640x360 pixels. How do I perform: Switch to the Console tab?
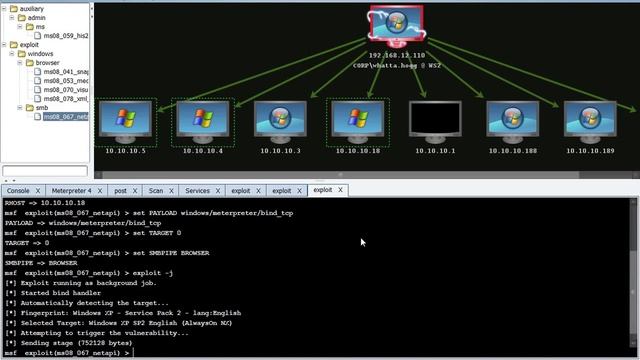pos(18,191)
